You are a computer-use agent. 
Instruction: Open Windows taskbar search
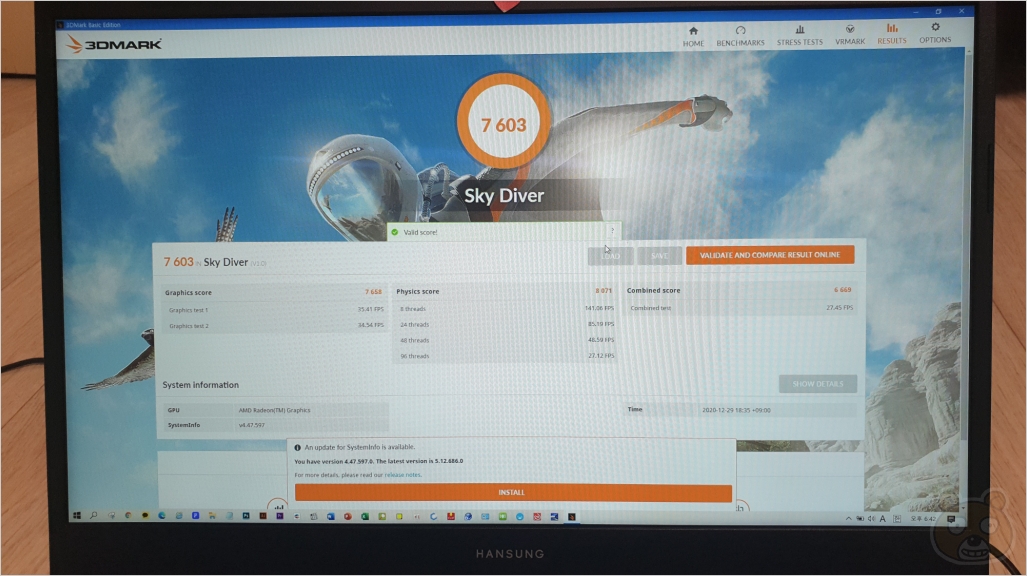tap(94, 516)
